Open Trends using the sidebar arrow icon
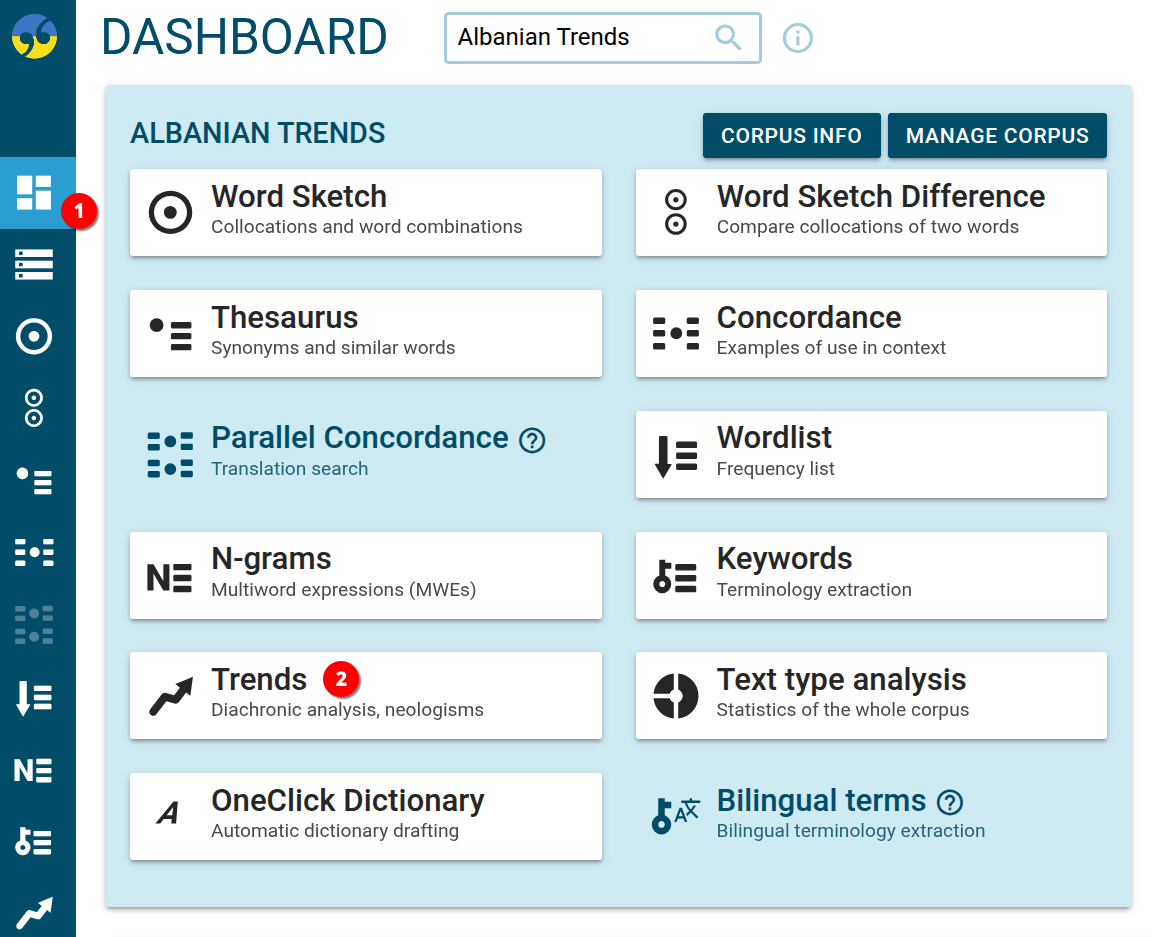The height and width of the screenshot is (937, 1152). point(35,910)
